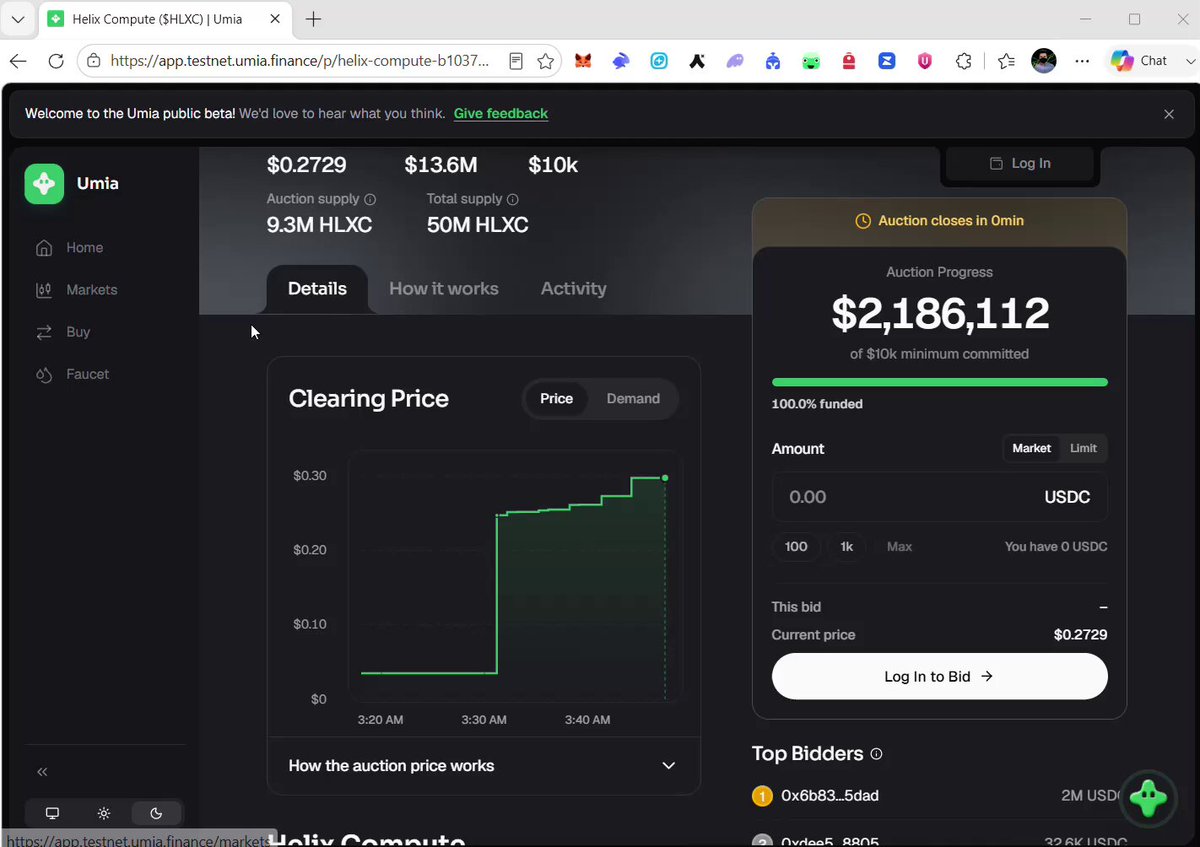Viewport: 1200px width, 847px height.
Task: Click the floating Umia mascot button
Action: [1148, 798]
